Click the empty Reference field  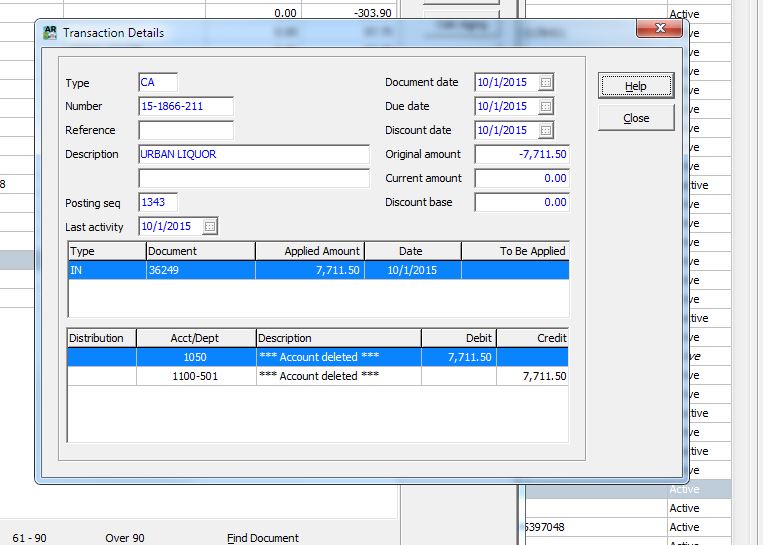[186, 130]
